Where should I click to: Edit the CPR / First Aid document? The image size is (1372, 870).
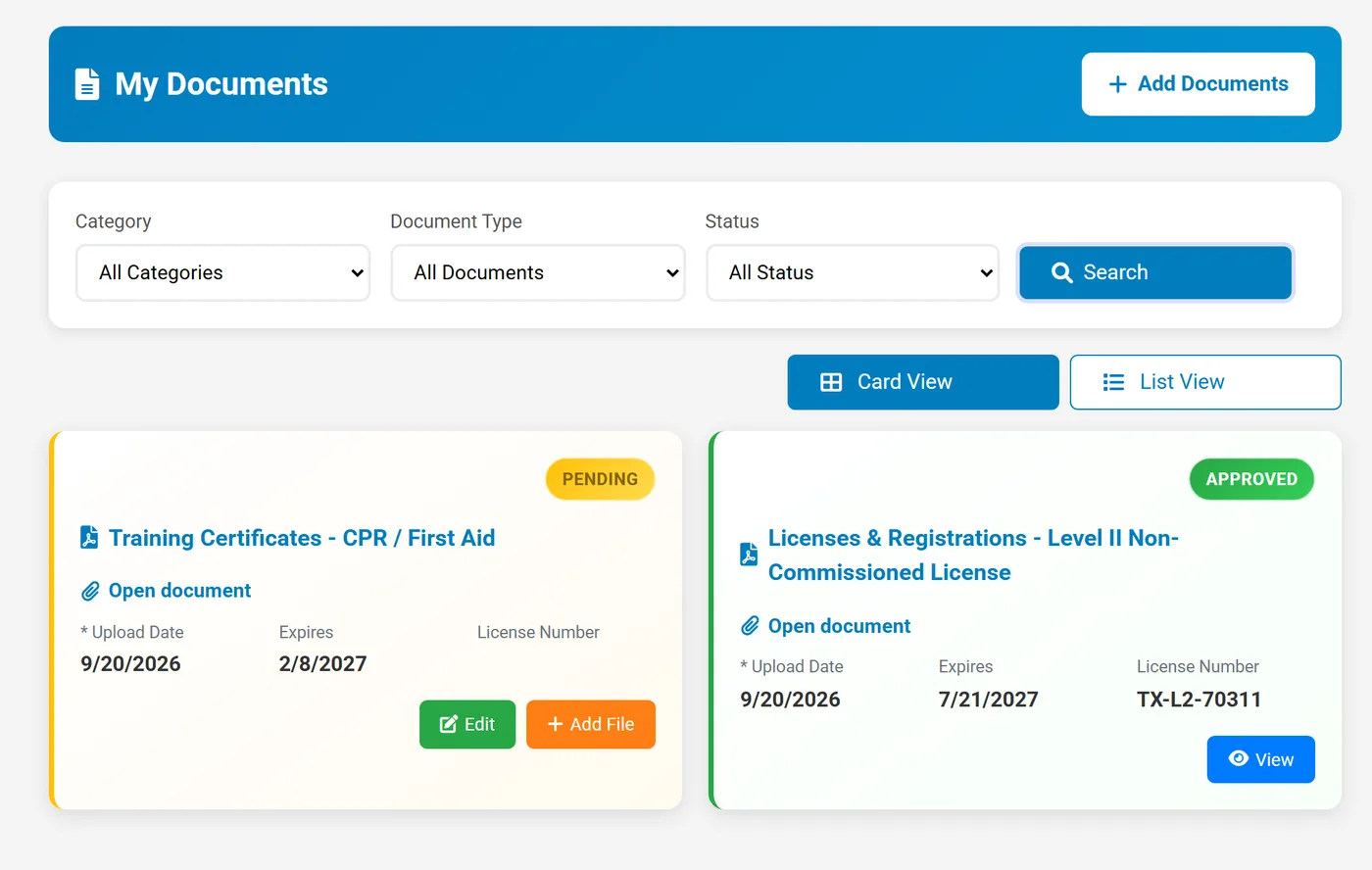pos(467,724)
